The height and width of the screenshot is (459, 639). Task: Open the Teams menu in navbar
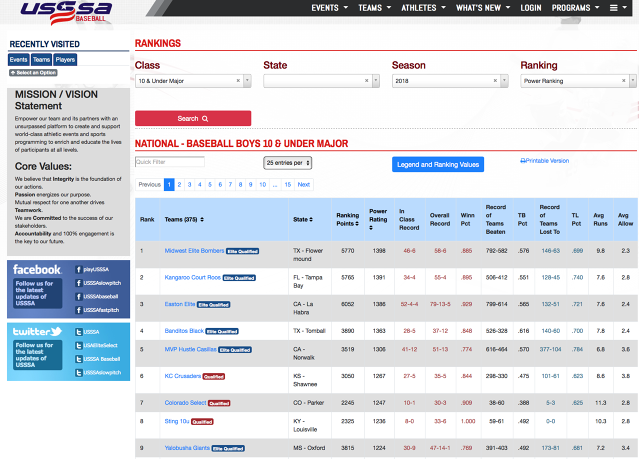pos(375,8)
